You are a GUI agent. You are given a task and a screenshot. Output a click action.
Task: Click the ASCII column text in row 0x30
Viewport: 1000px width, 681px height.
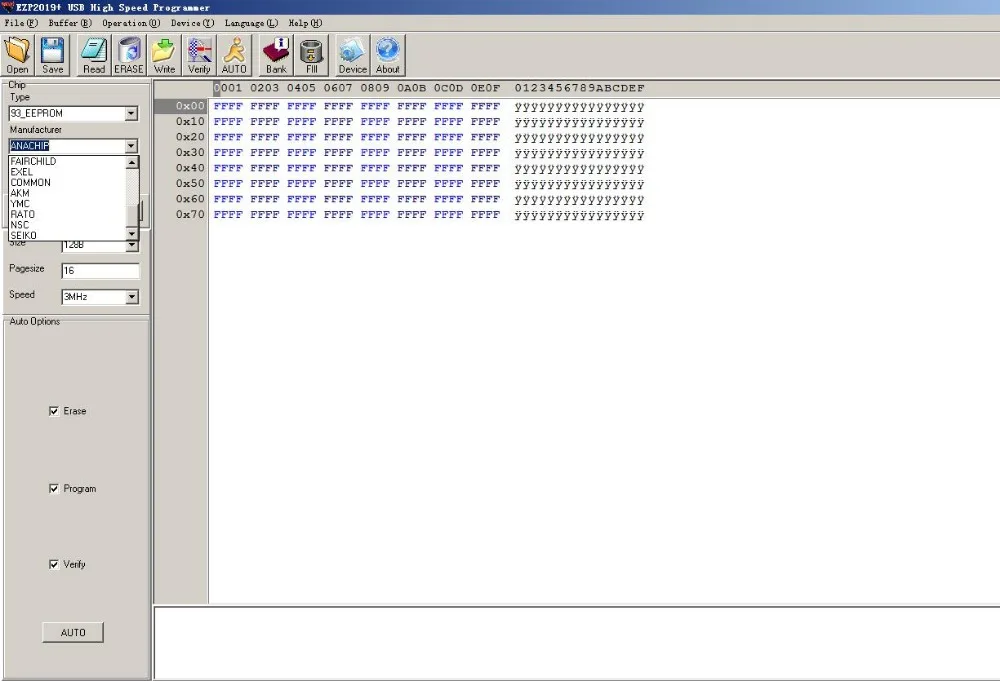click(x=579, y=154)
